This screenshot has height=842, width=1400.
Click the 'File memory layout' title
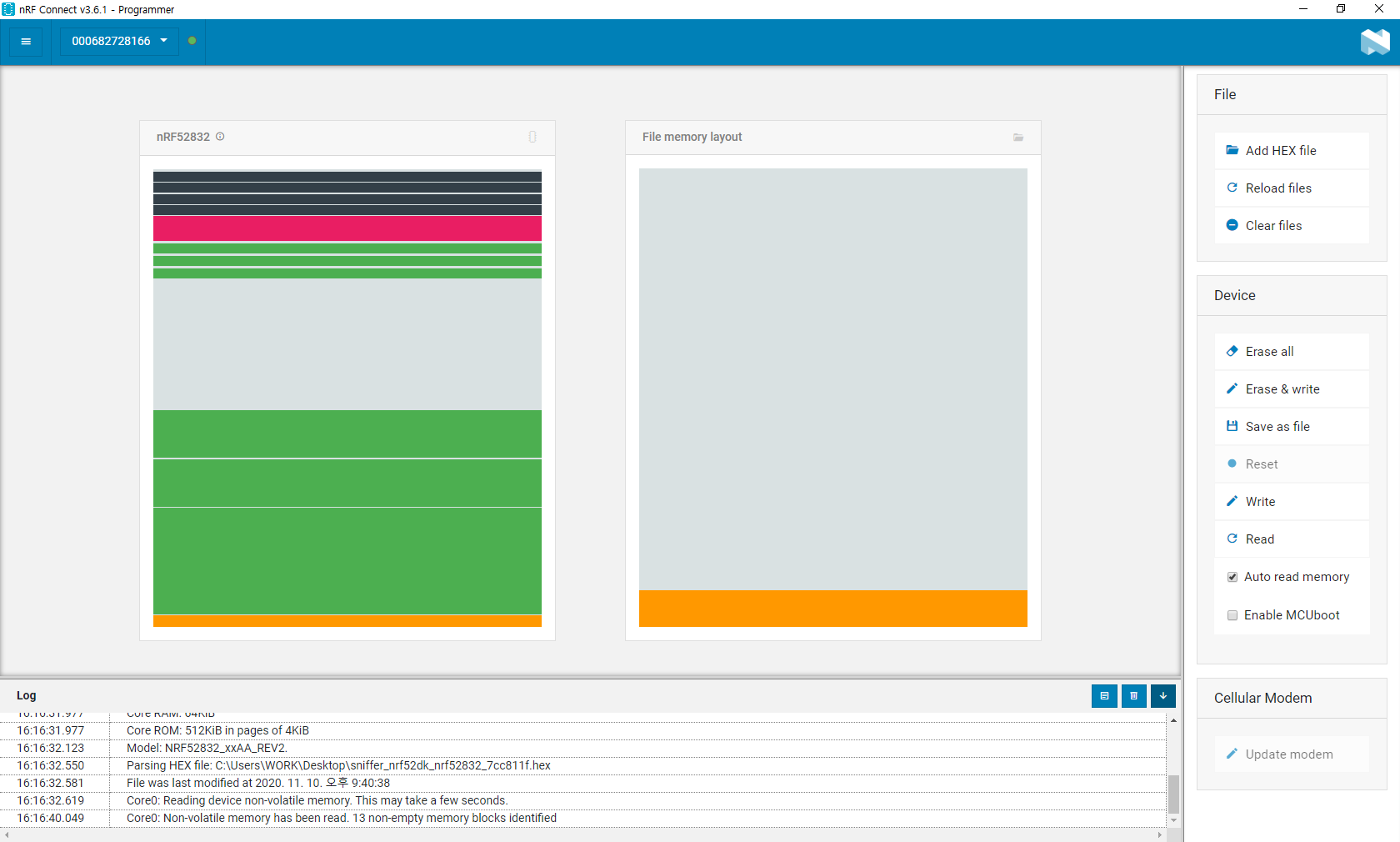coord(692,137)
